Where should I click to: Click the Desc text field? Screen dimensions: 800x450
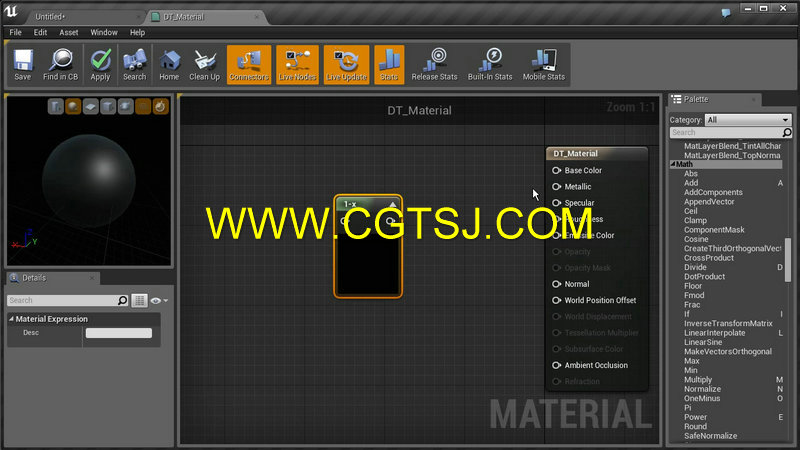(119, 333)
